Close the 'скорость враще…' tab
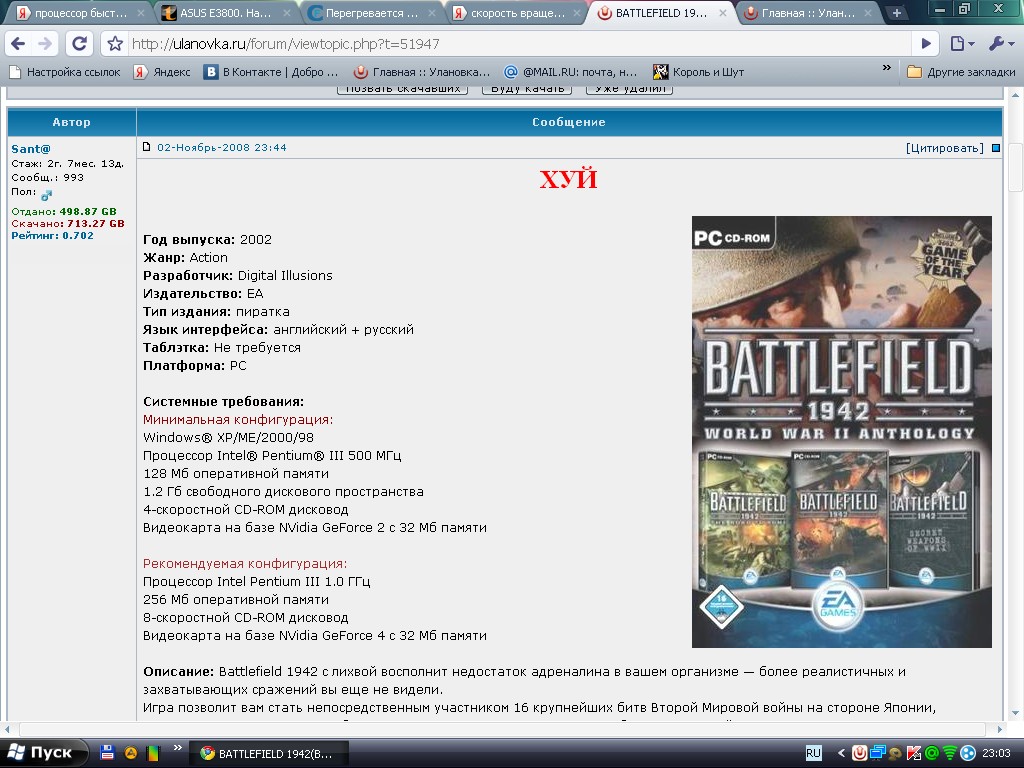This screenshot has height=768, width=1024. [x=577, y=13]
